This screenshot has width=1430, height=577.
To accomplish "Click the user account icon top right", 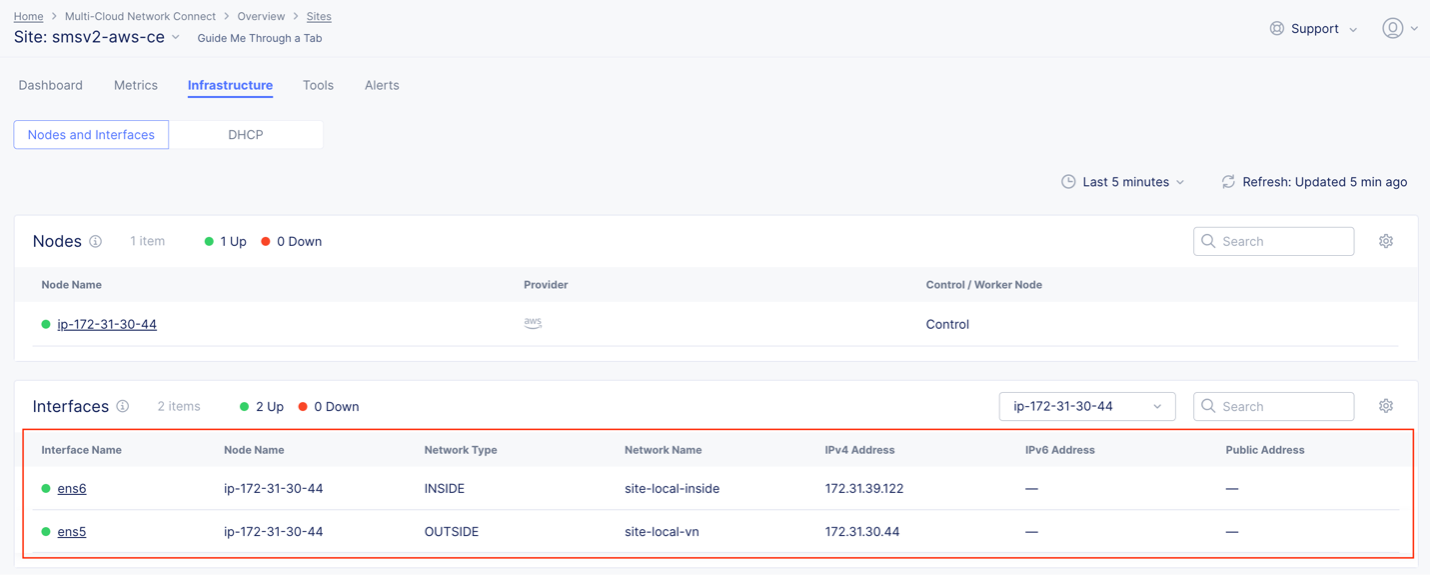I will point(1394,28).
